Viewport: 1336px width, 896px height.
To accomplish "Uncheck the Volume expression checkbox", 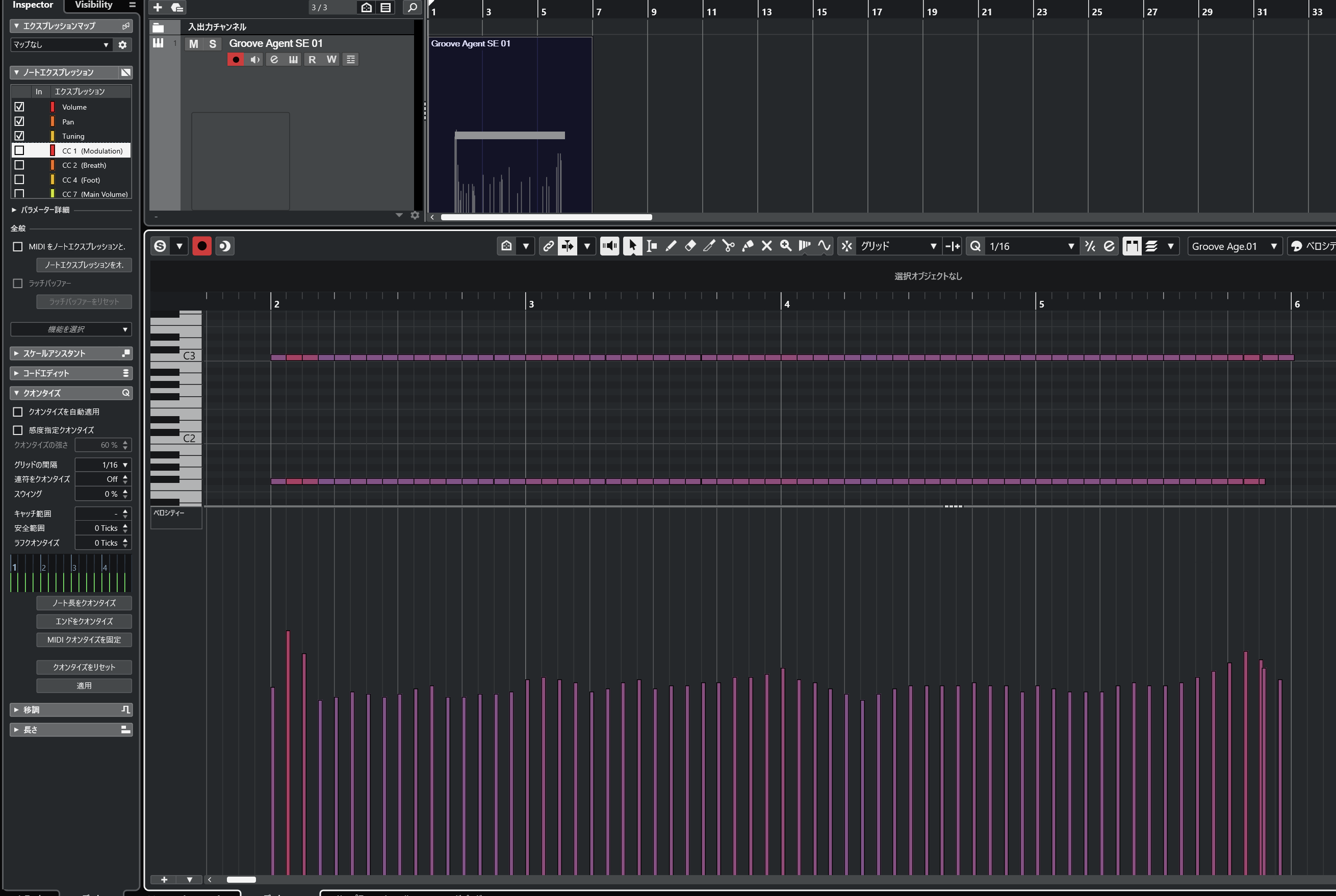I will point(19,107).
